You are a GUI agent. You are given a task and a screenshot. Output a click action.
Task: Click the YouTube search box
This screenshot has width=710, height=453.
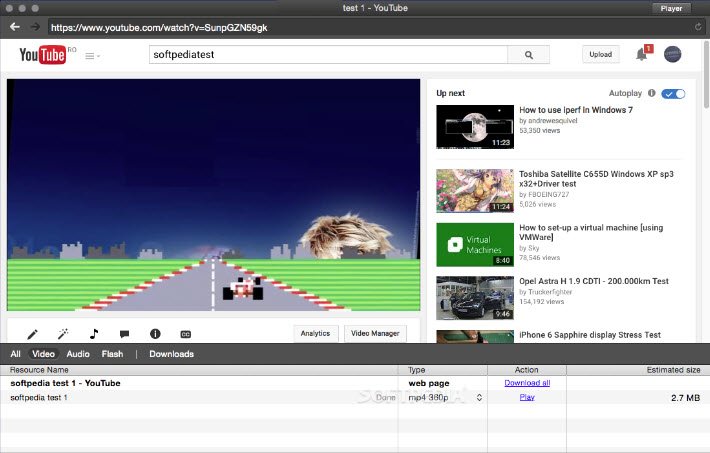coord(328,55)
